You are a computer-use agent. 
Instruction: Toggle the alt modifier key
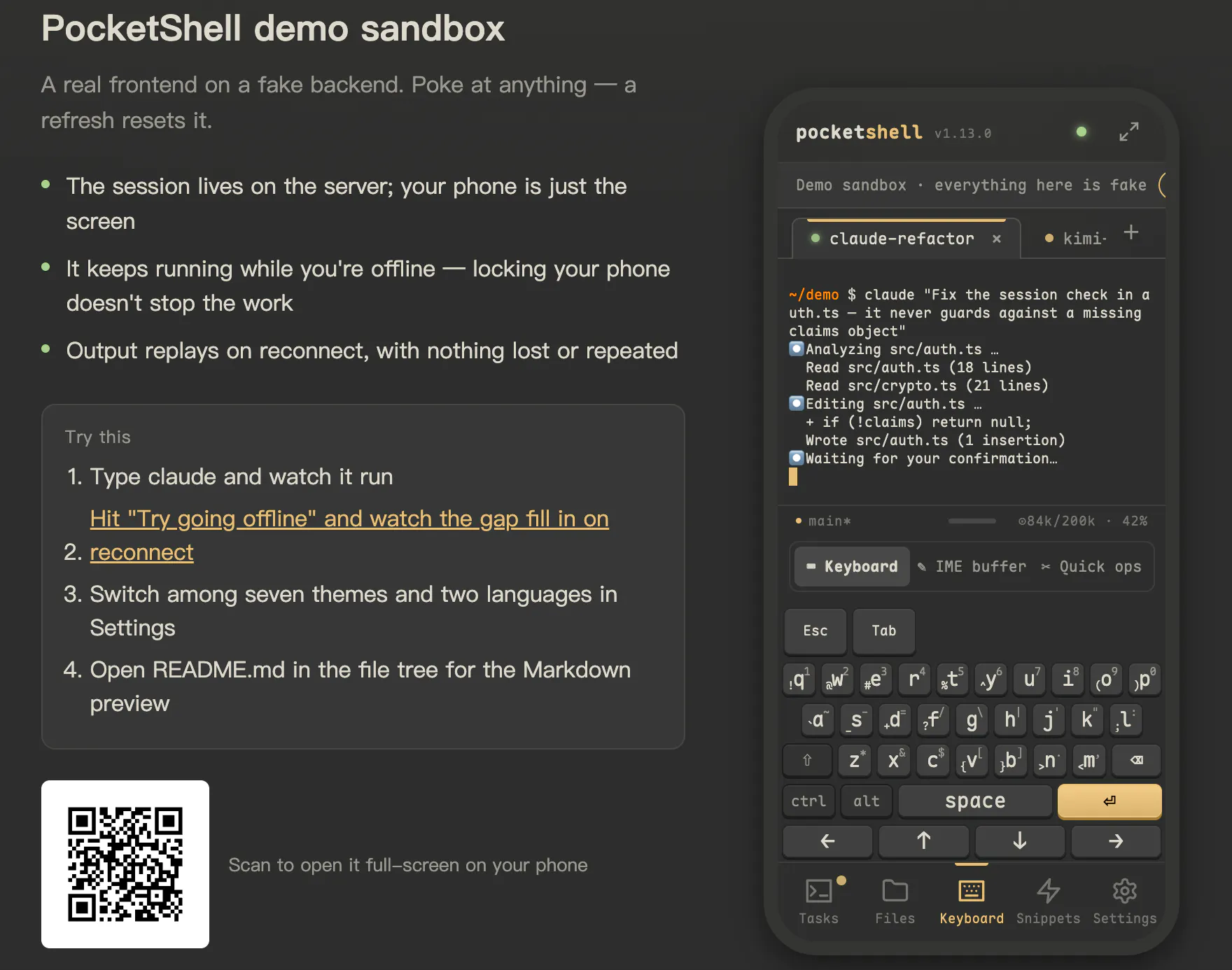[867, 801]
